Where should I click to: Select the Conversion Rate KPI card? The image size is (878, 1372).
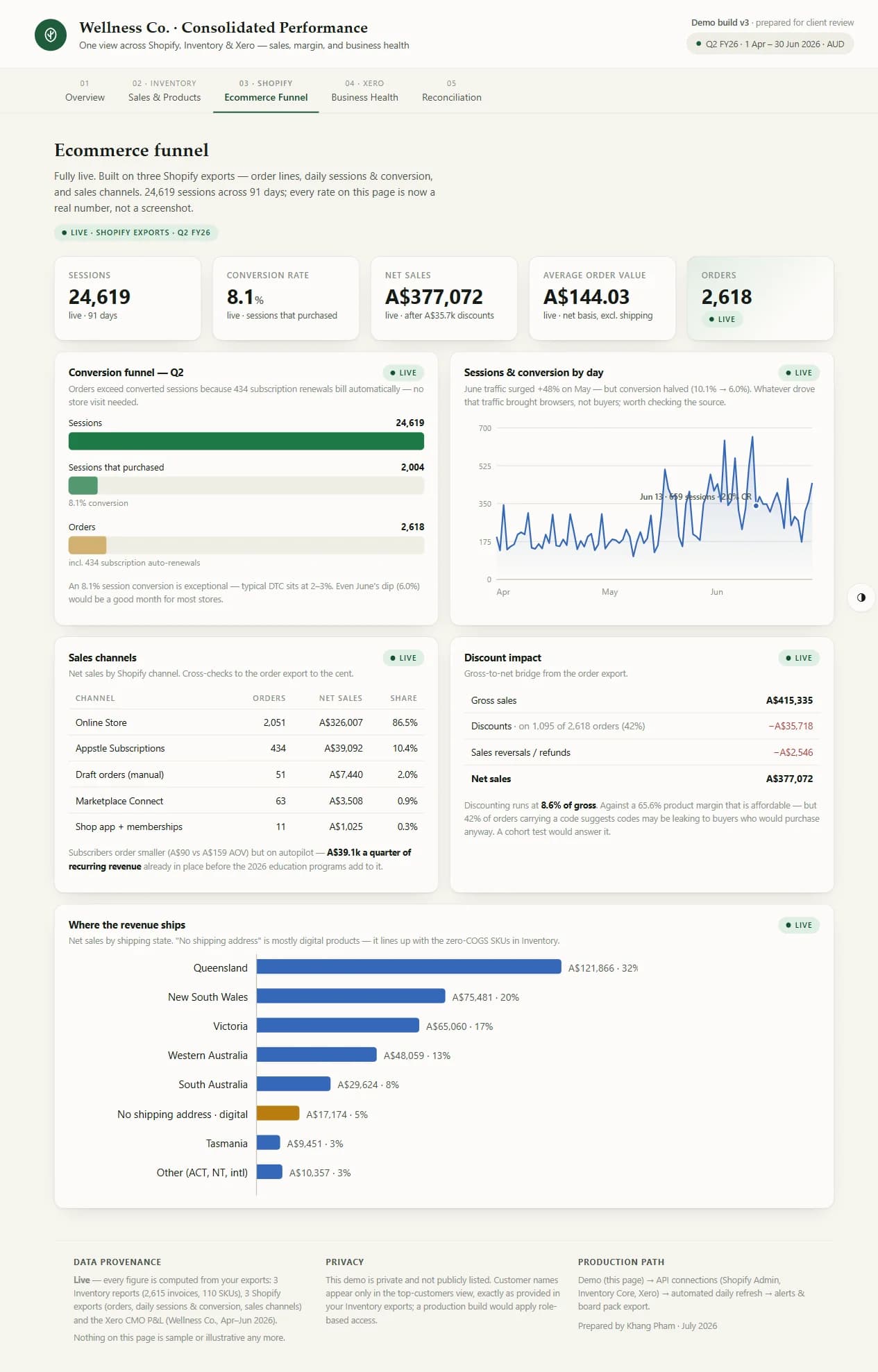click(286, 298)
